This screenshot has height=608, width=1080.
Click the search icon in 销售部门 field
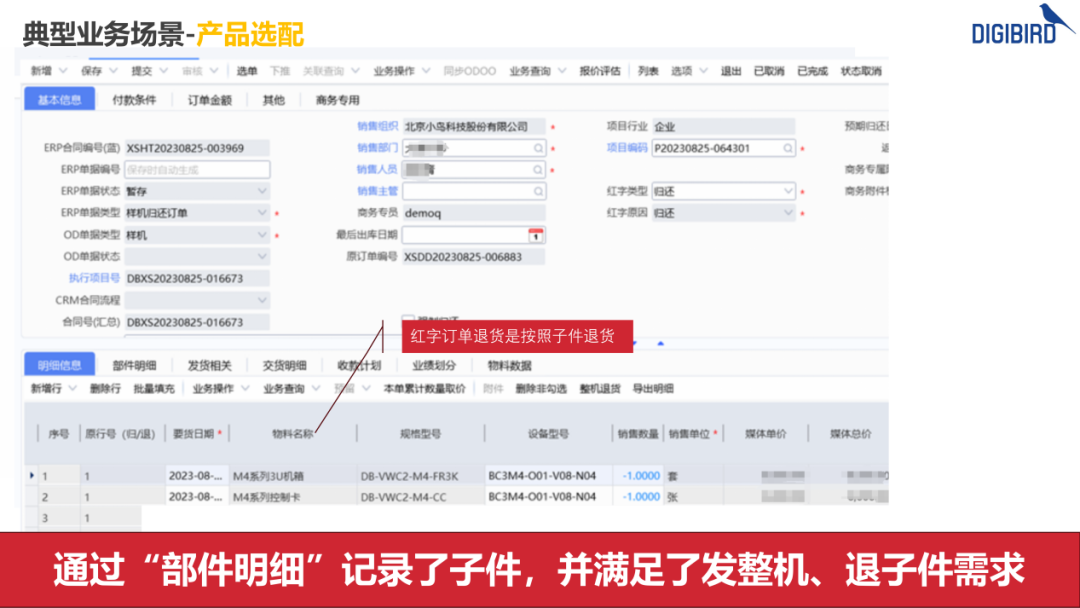point(538,148)
